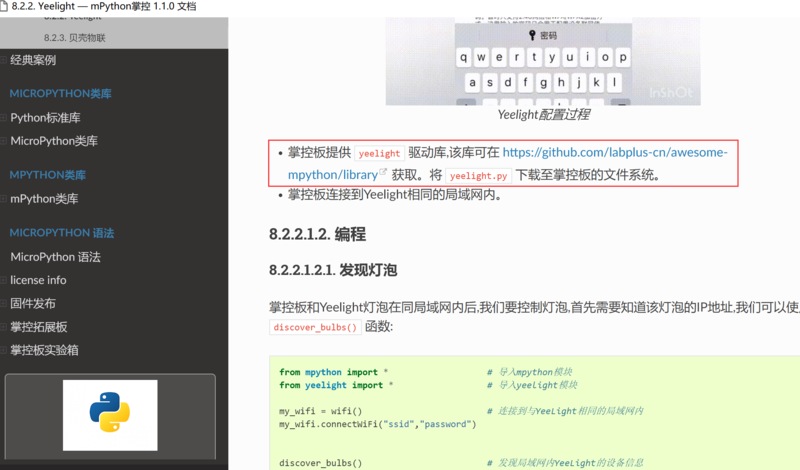This screenshot has width=800, height=470.
Task: Open the 经典案例 page link
Action: (x=33, y=60)
